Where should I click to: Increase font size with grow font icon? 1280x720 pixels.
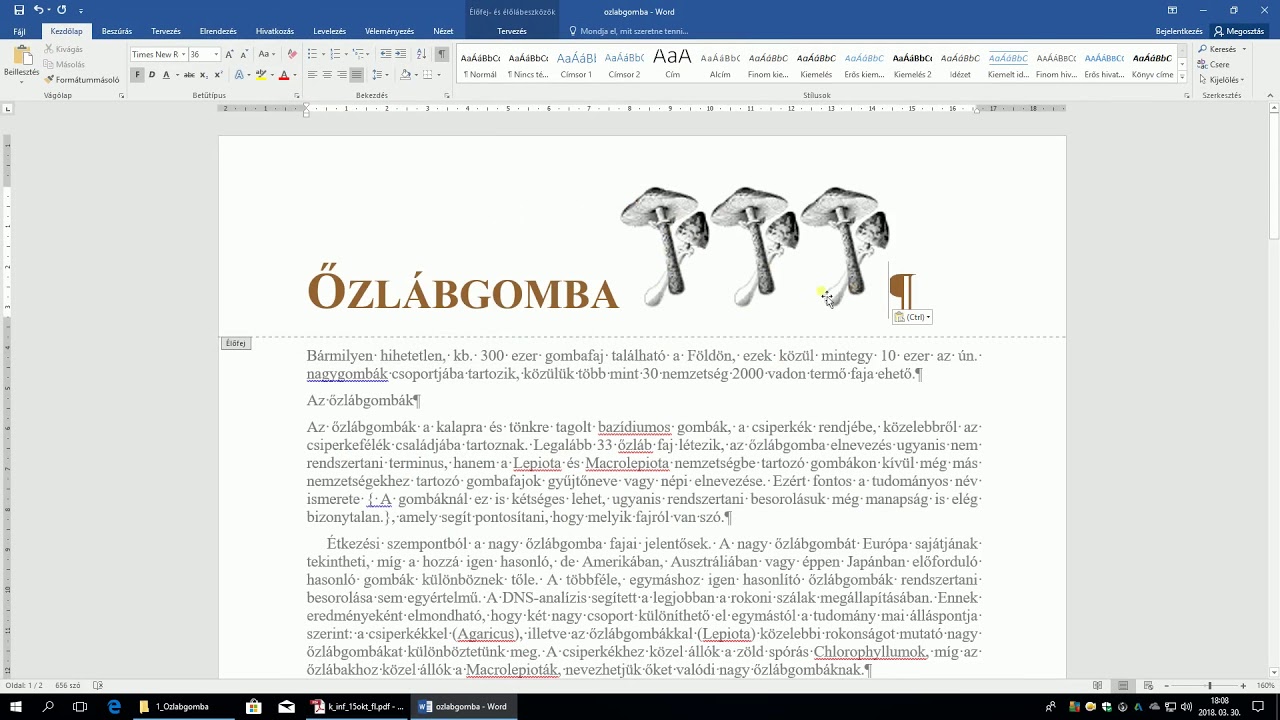229,54
